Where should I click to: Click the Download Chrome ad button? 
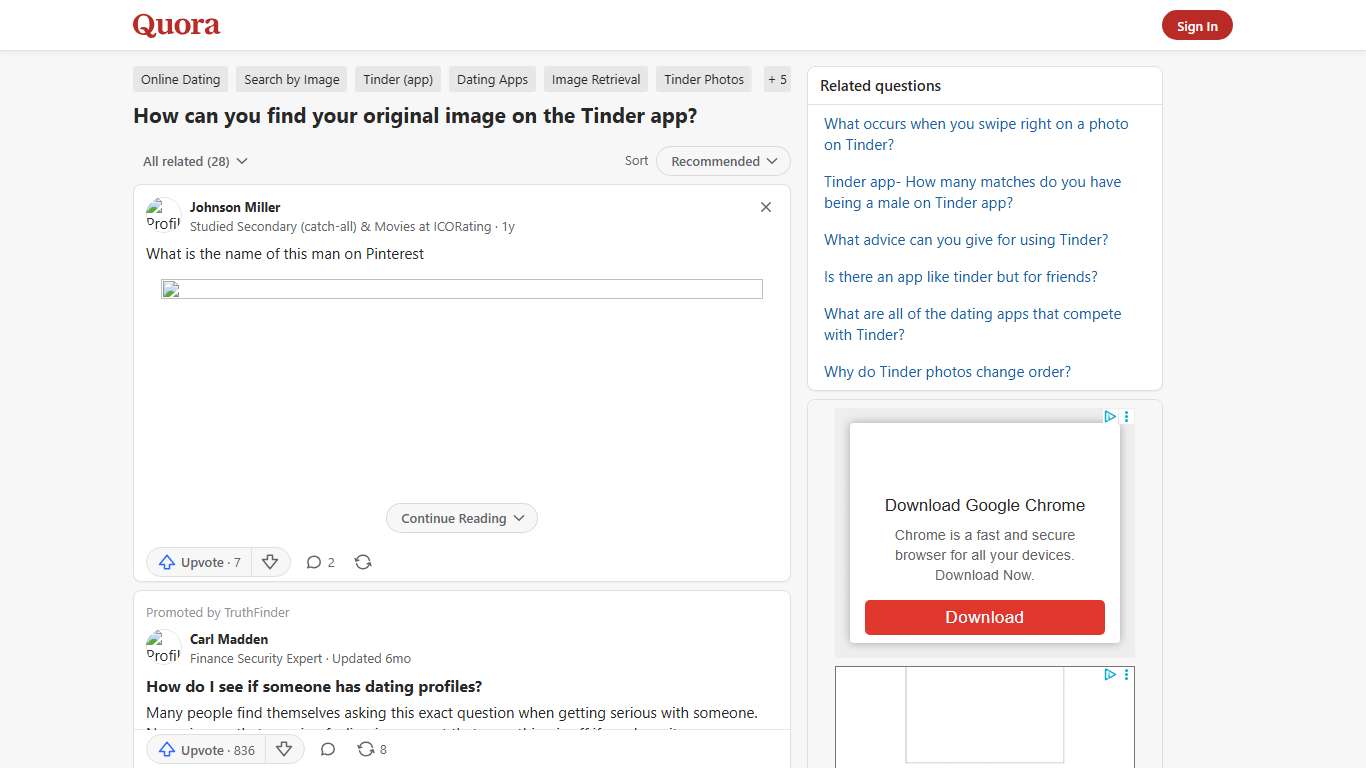pos(984,617)
